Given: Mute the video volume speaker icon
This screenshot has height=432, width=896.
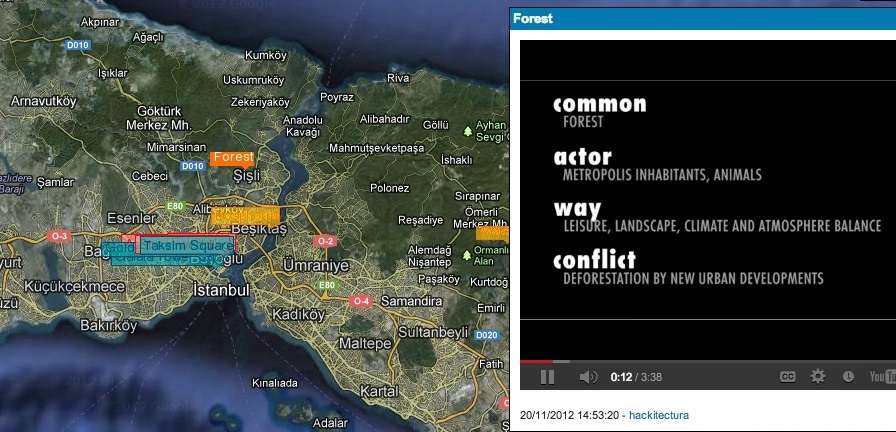Looking at the screenshot, I should [x=588, y=377].
